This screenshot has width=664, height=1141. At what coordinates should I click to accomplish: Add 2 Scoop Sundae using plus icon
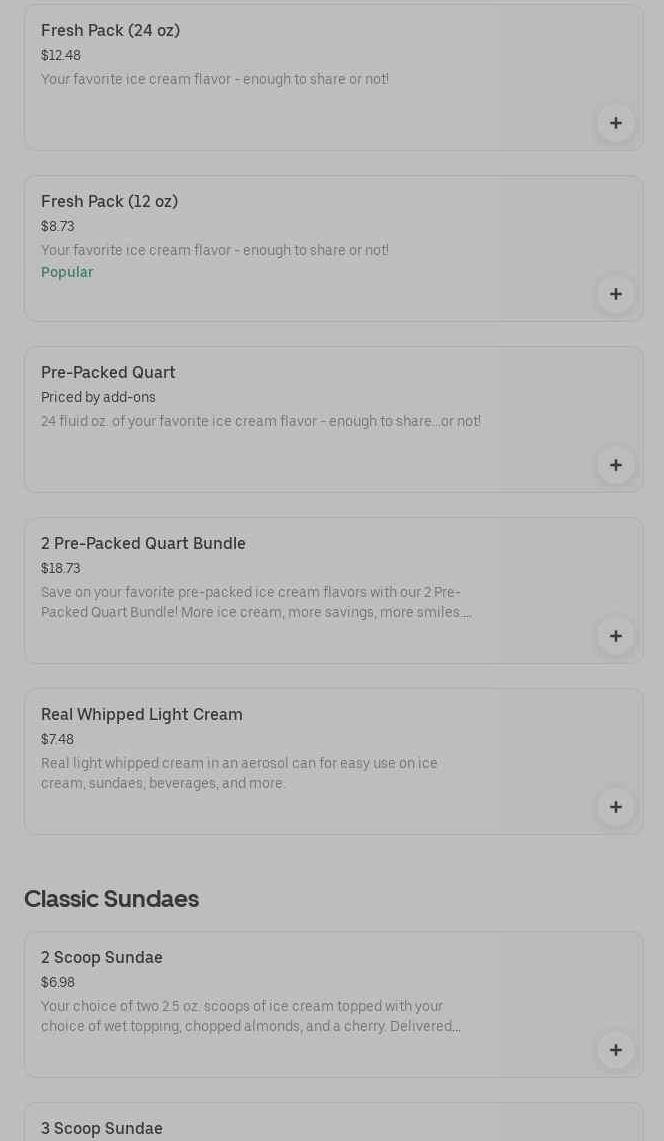[616, 1050]
